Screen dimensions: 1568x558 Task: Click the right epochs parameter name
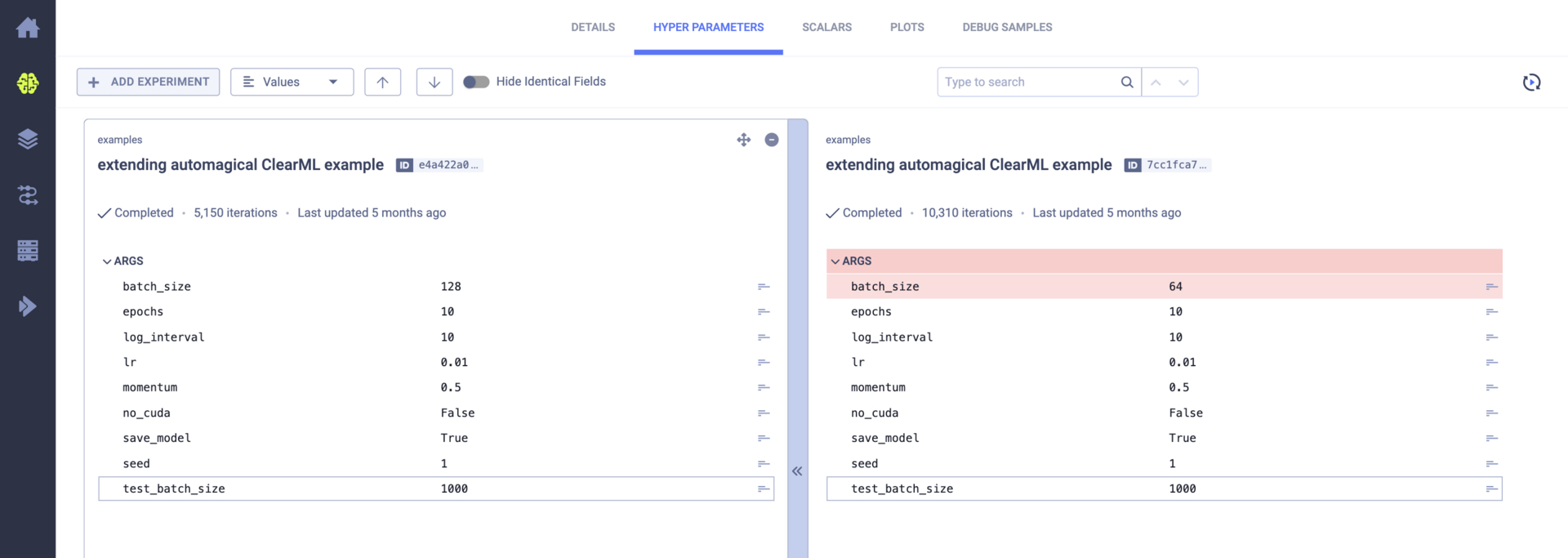871,312
